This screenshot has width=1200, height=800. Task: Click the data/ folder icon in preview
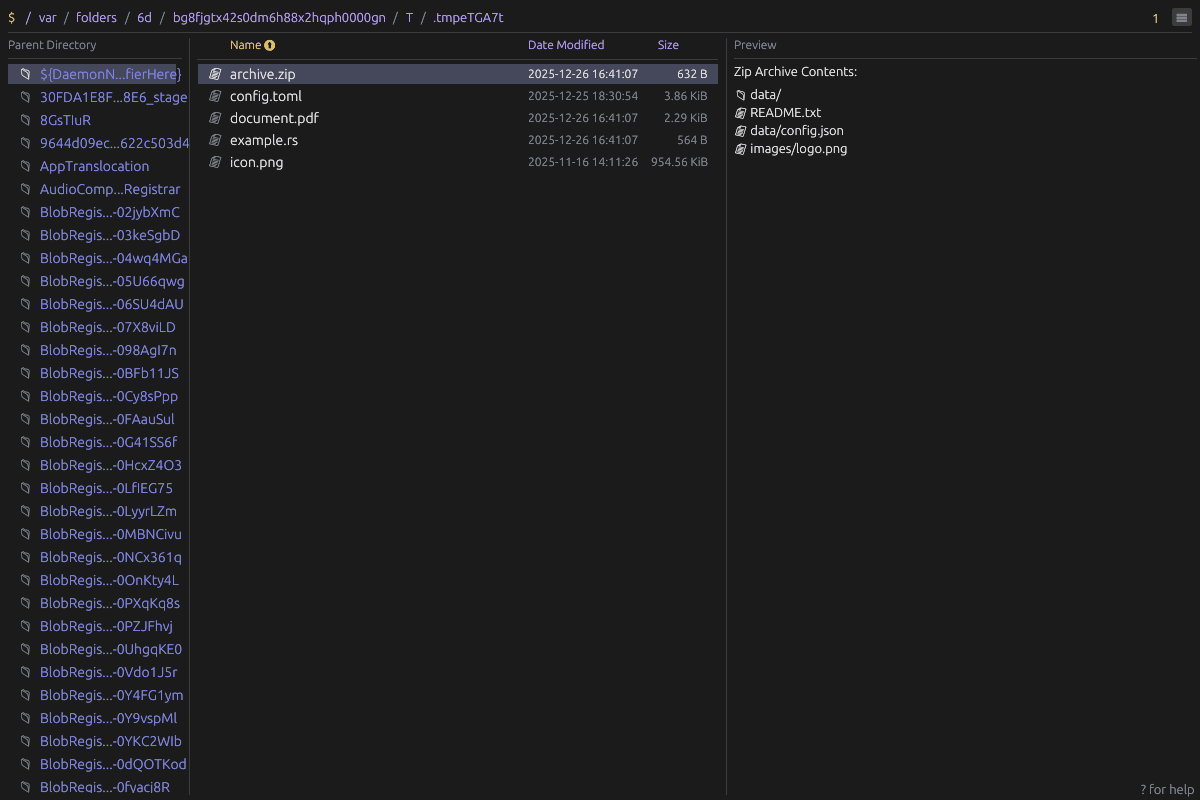[x=741, y=95]
